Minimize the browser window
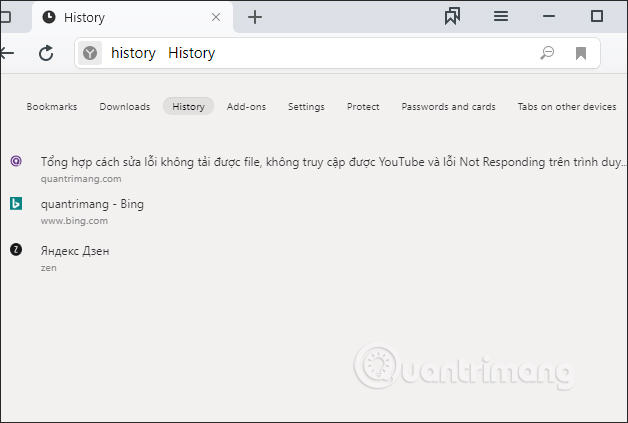 pyautogui.click(x=549, y=16)
